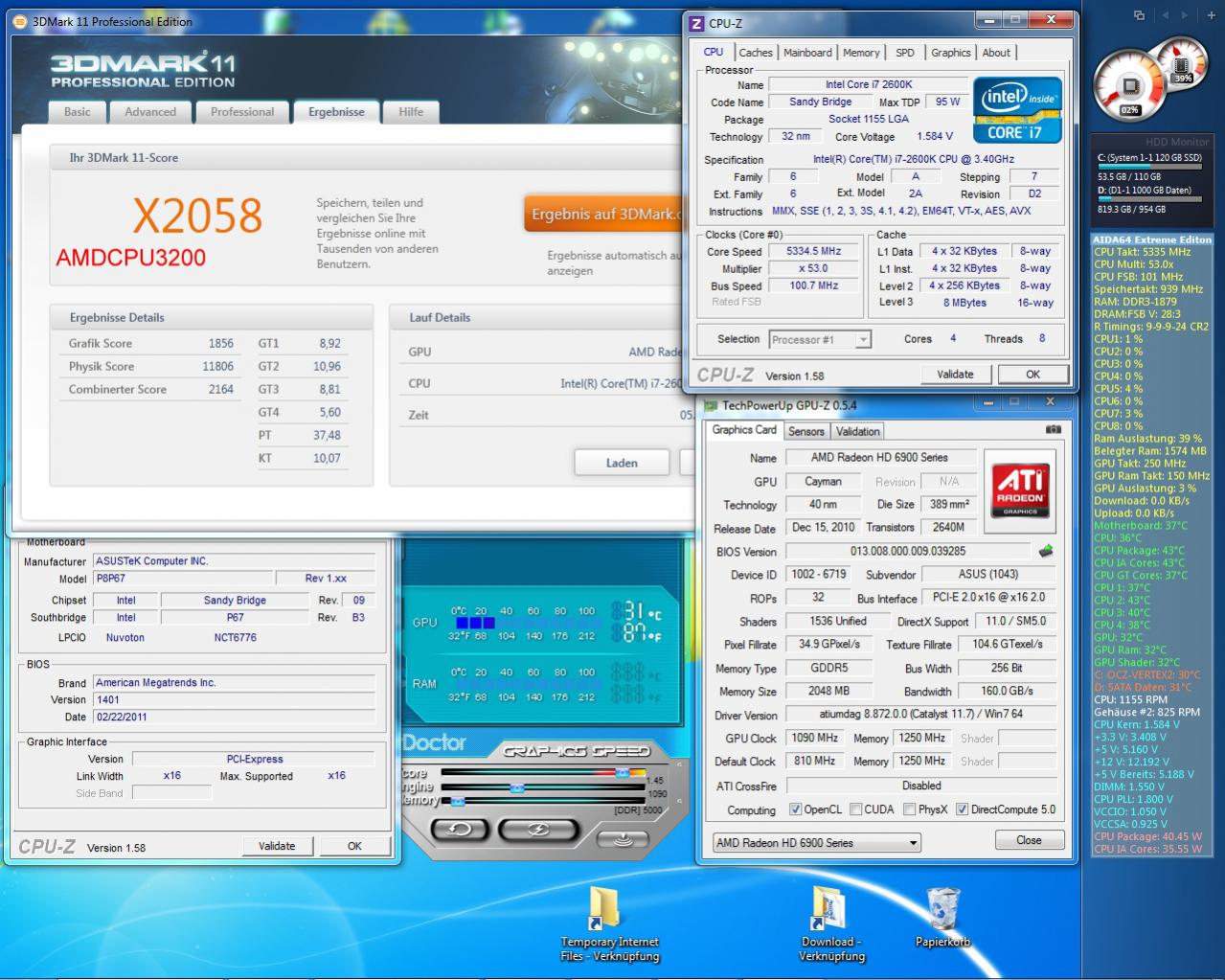Image resolution: width=1225 pixels, height=980 pixels.
Task: Switch to the Advanced tab in 3DMark
Action: (x=150, y=112)
